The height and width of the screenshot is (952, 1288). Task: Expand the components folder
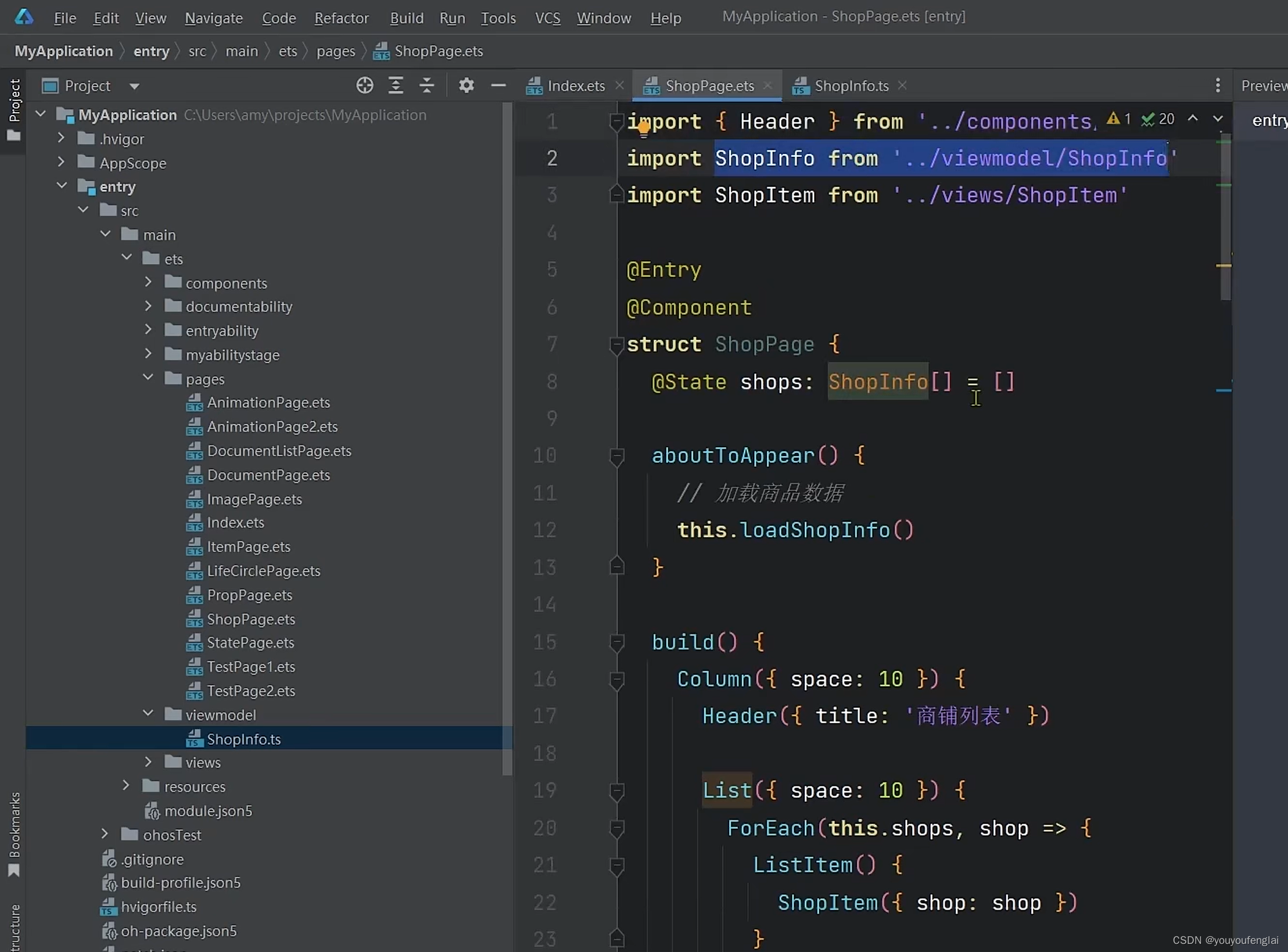[x=148, y=282]
